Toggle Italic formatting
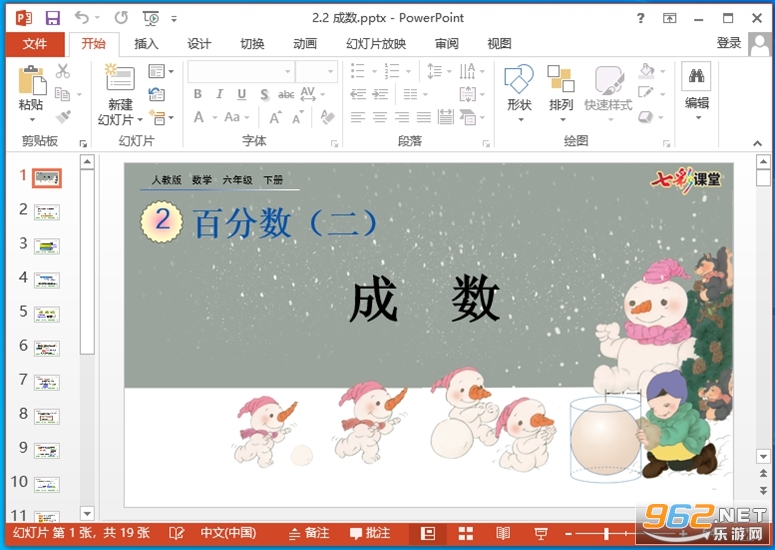This screenshot has height=550, width=775. pyautogui.click(x=219, y=94)
